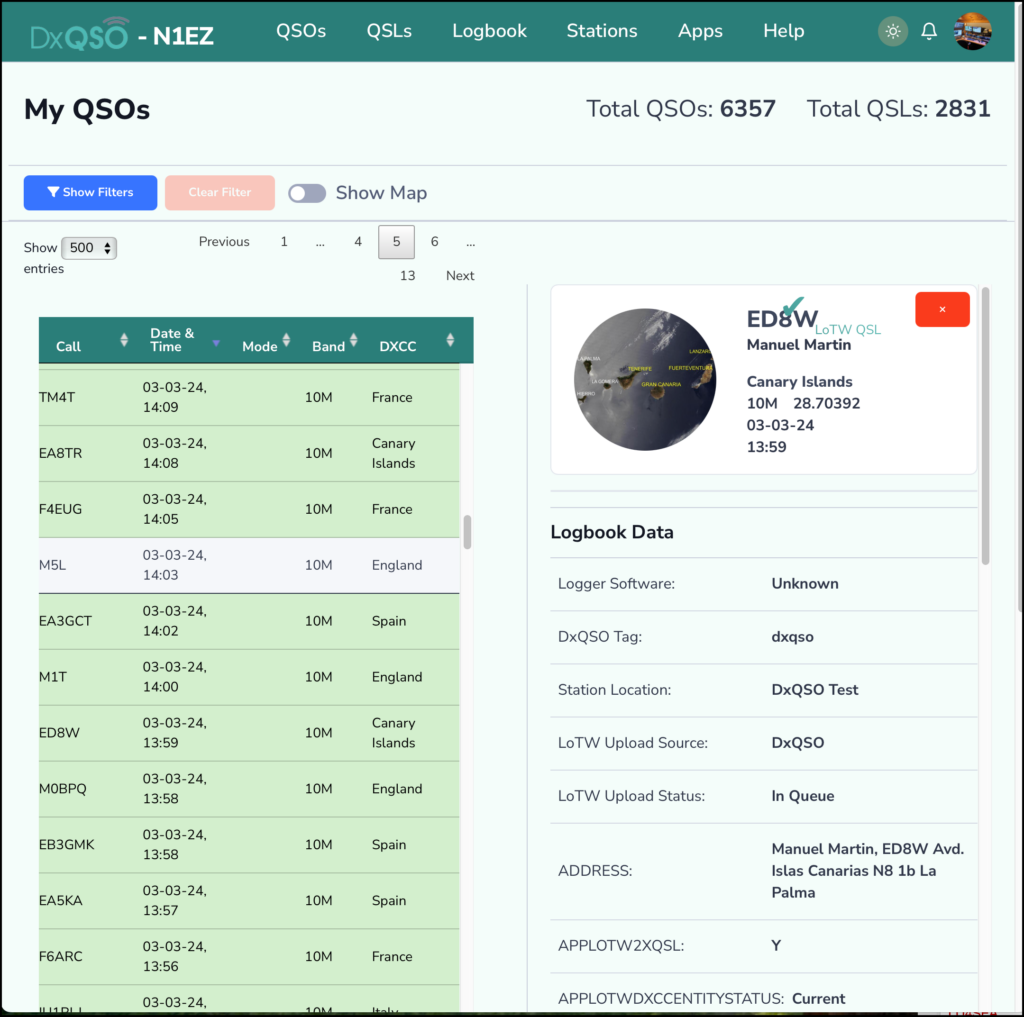This screenshot has height=1017, width=1024.
Task: Select the M1T row
Action: 249,677
